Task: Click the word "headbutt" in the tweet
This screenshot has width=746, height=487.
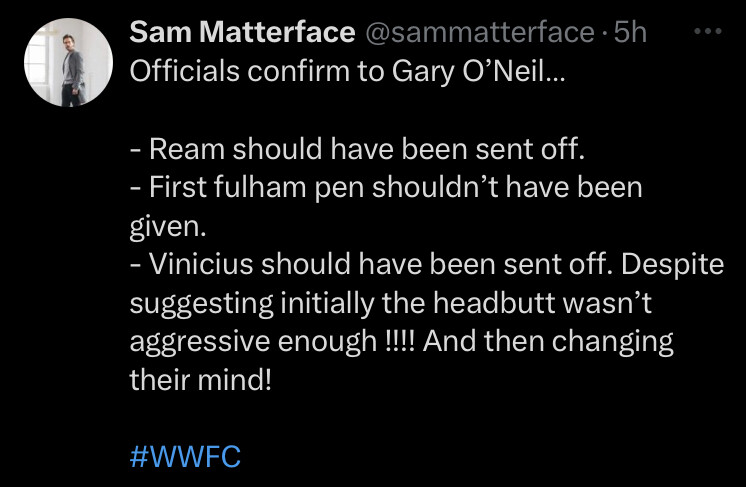Action: [x=494, y=302]
